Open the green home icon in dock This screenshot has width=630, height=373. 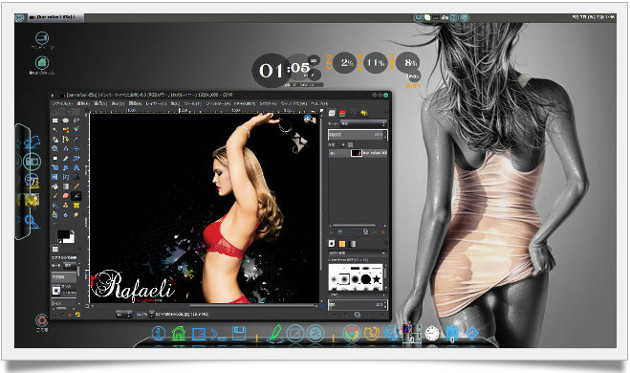pyautogui.click(x=179, y=333)
